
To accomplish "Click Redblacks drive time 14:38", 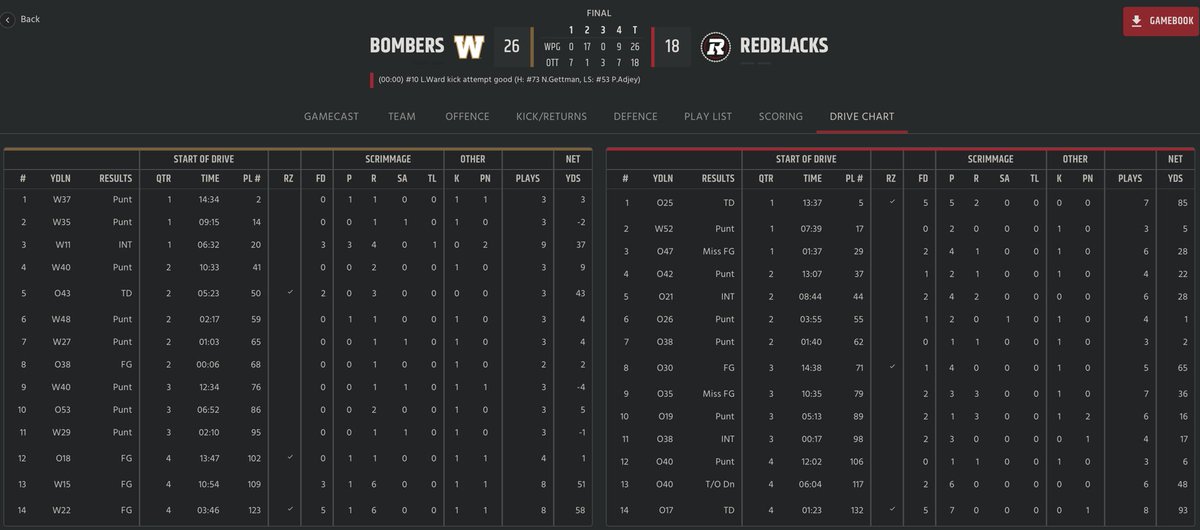I will [813, 368].
